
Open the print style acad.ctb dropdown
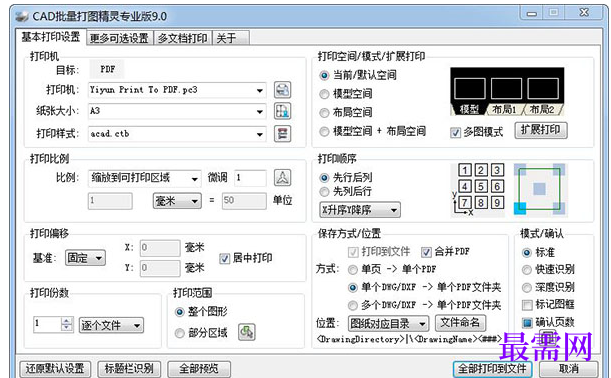click(177, 134)
